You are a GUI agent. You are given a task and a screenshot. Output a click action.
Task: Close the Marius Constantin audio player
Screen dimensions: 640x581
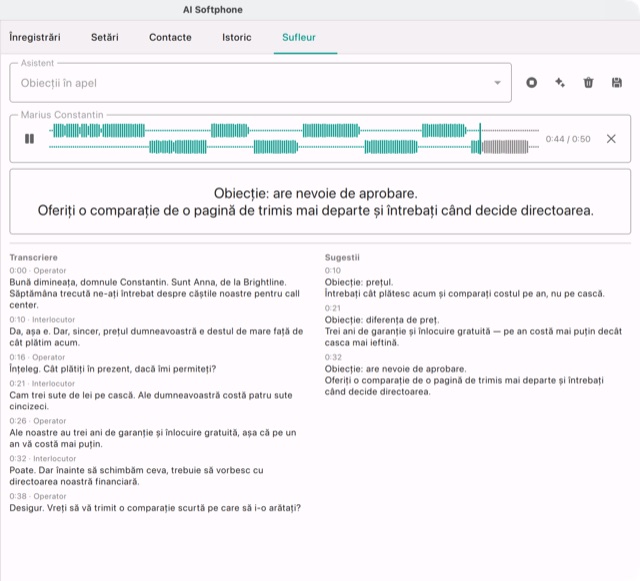coord(611,139)
